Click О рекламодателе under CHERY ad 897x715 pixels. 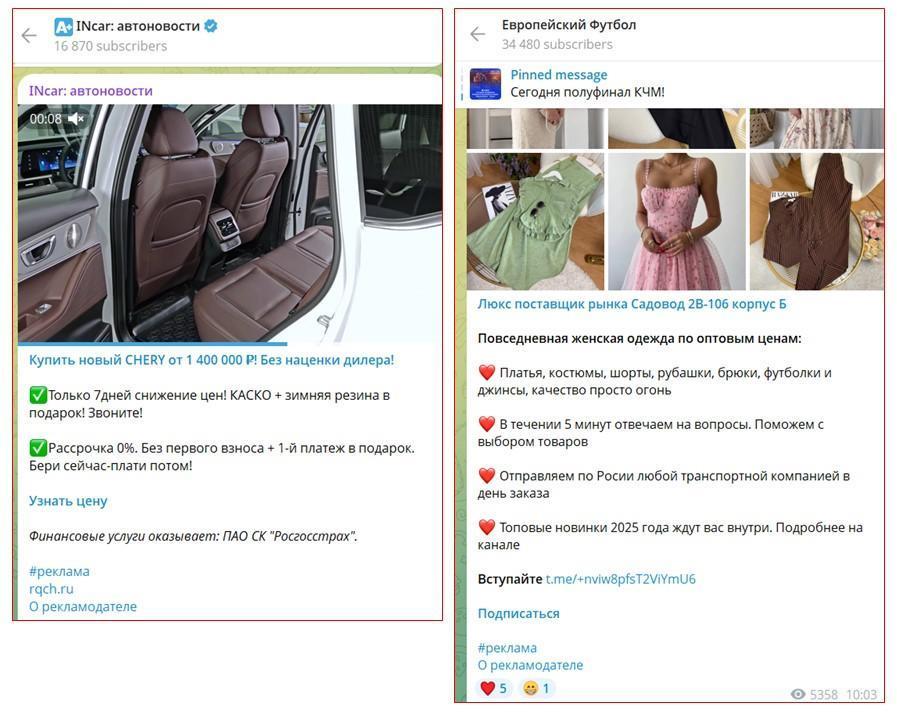pyautogui.click(x=83, y=606)
